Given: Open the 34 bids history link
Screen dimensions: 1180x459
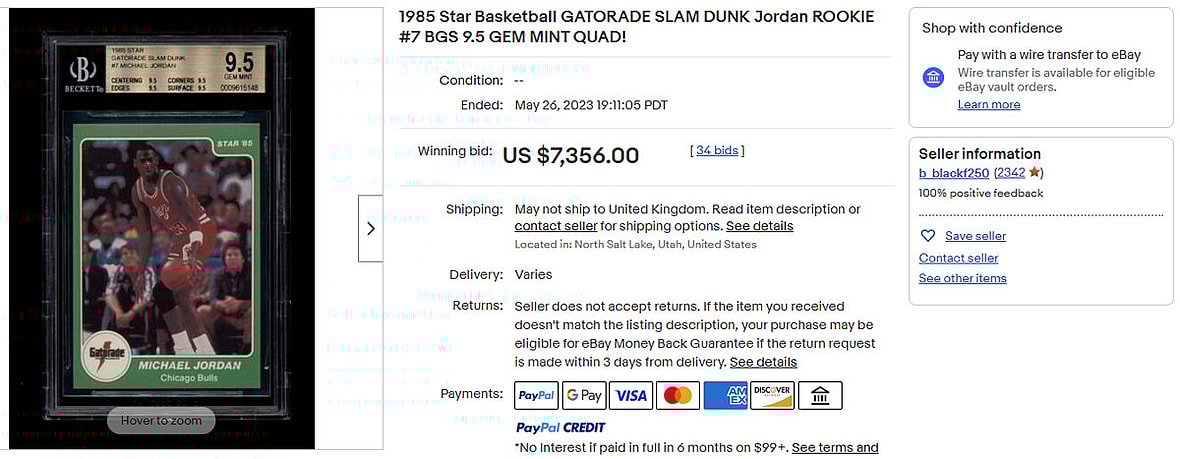Looking at the screenshot, I should point(717,151).
